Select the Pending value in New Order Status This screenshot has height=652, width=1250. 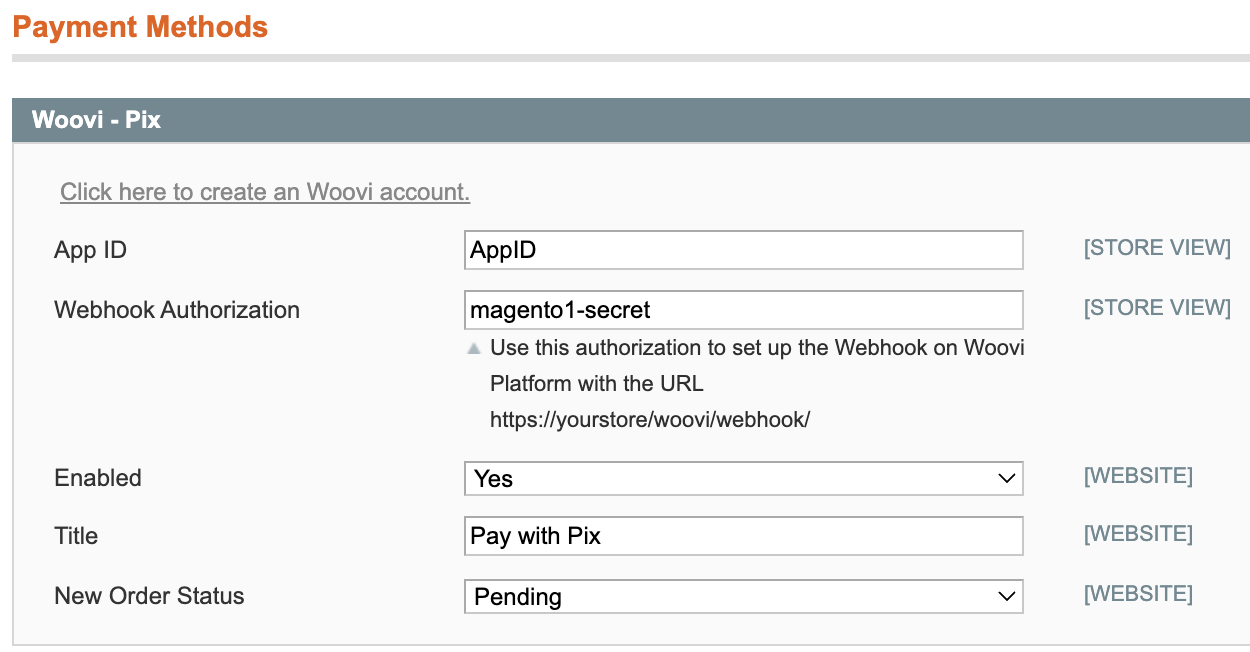tap(520, 596)
